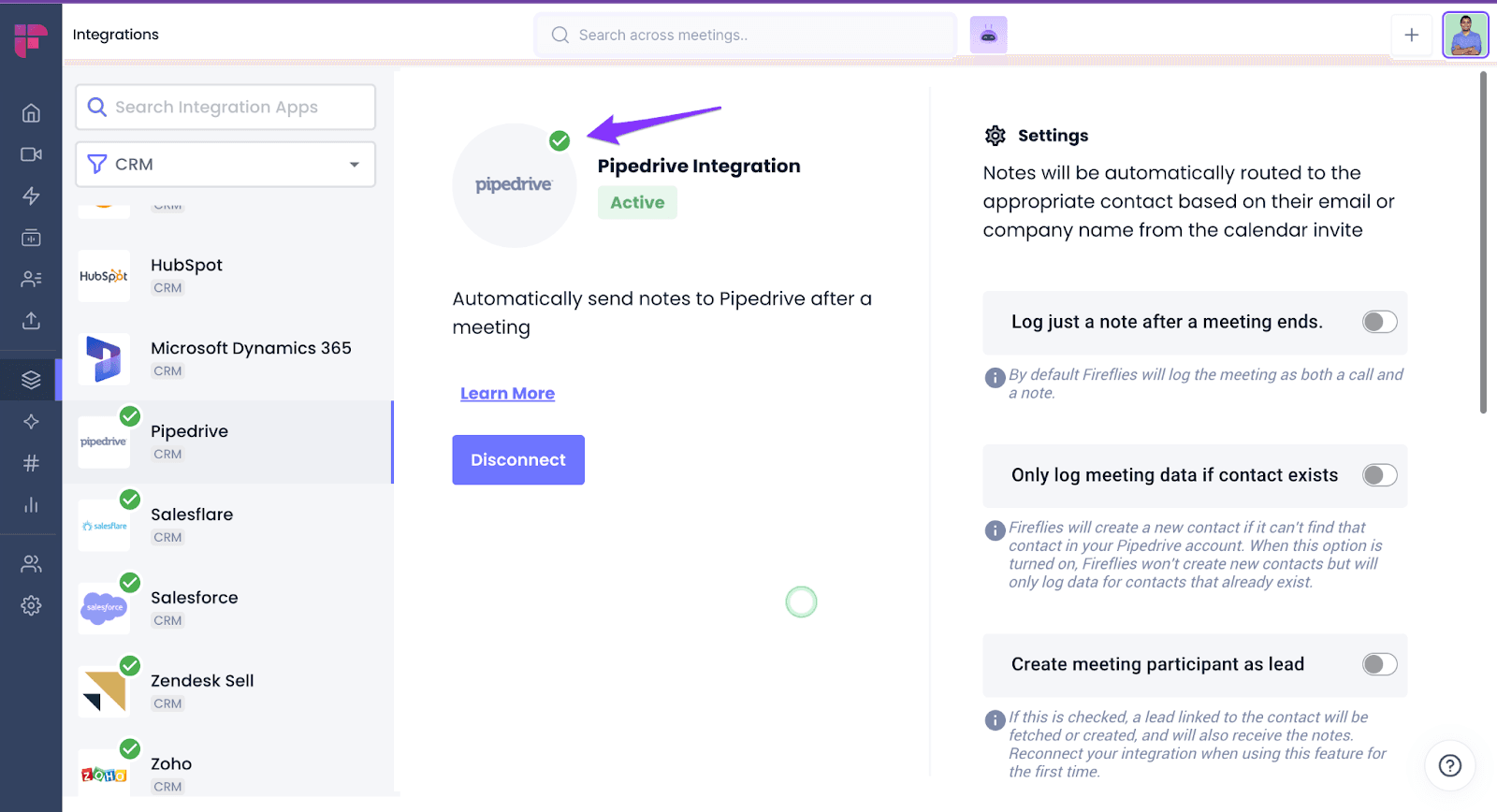Image resolution: width=1497 pixels, height=812 pixels.
Task: Open the Learn More link
Action: pyautogui.click(x=507, y=394)
